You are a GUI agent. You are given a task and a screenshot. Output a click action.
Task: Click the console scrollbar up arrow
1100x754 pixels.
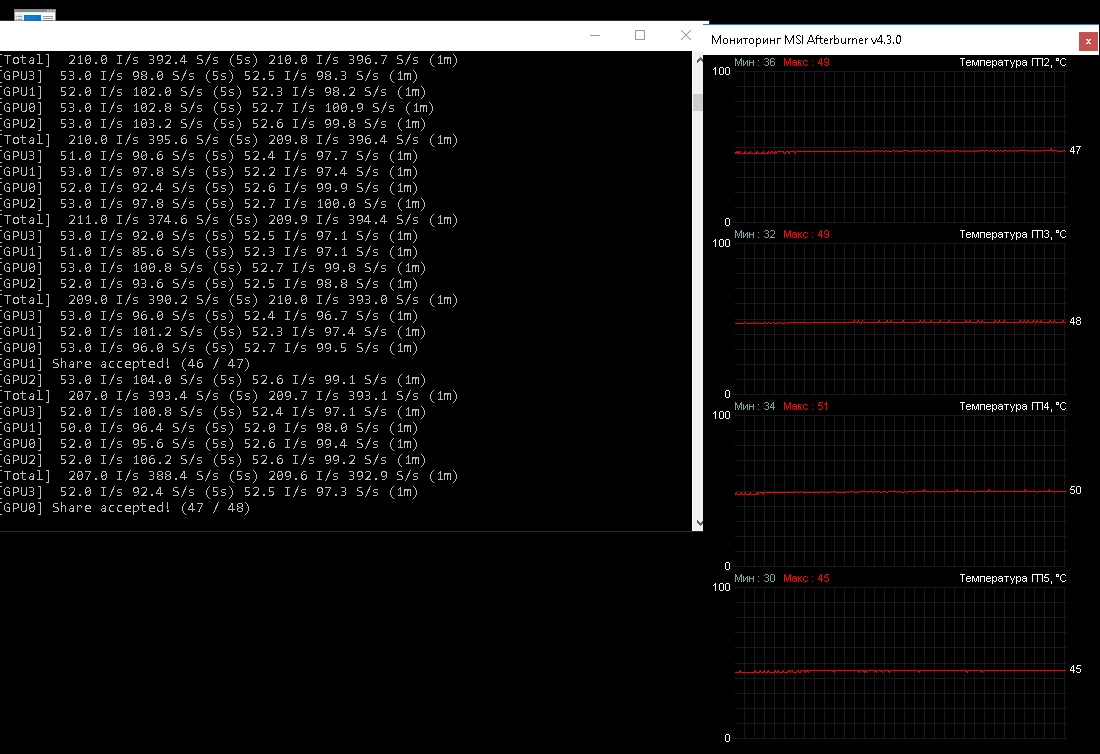pos(697,60)
